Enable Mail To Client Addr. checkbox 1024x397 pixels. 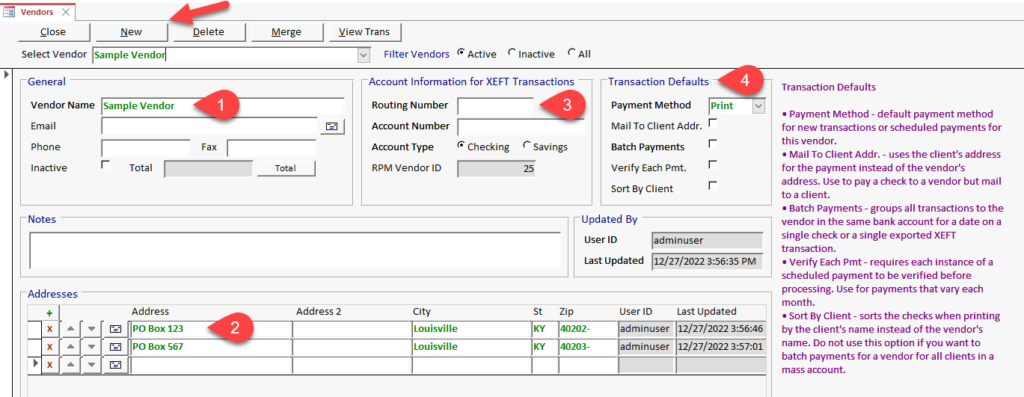pos(713,123)
